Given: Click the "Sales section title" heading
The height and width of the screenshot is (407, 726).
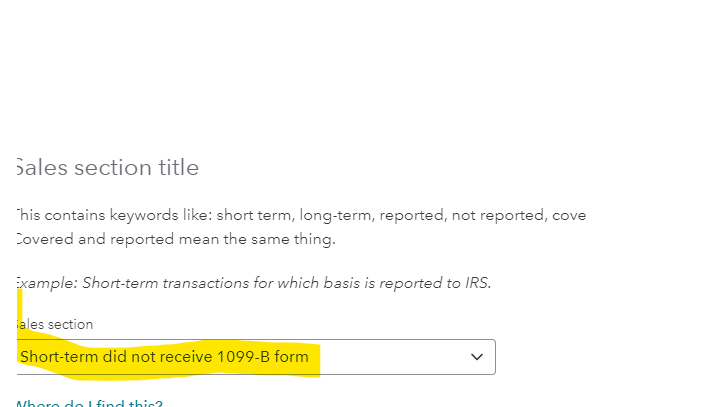Looking at the screenshot, I should point(108,167).
